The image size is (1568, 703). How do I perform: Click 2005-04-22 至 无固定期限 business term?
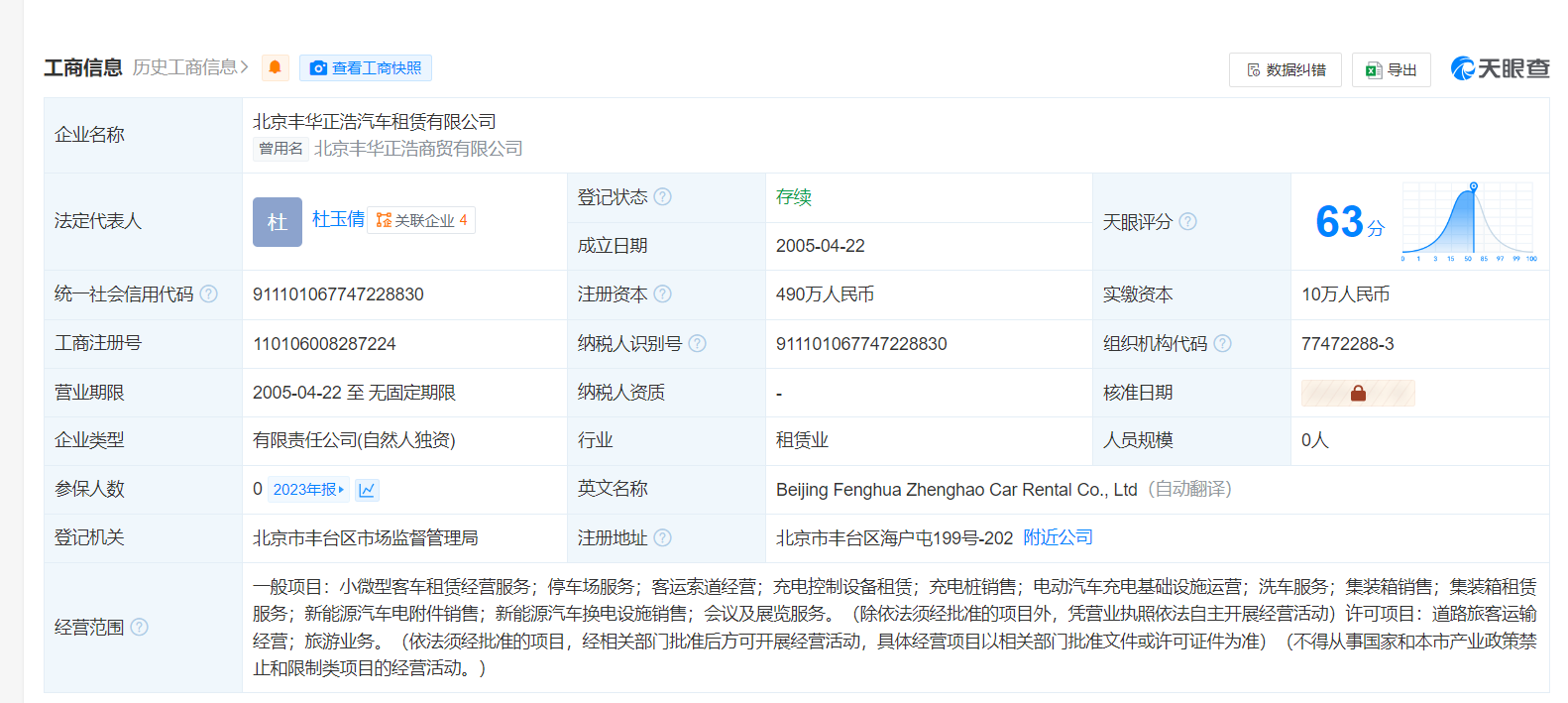(x=354, y=393)
